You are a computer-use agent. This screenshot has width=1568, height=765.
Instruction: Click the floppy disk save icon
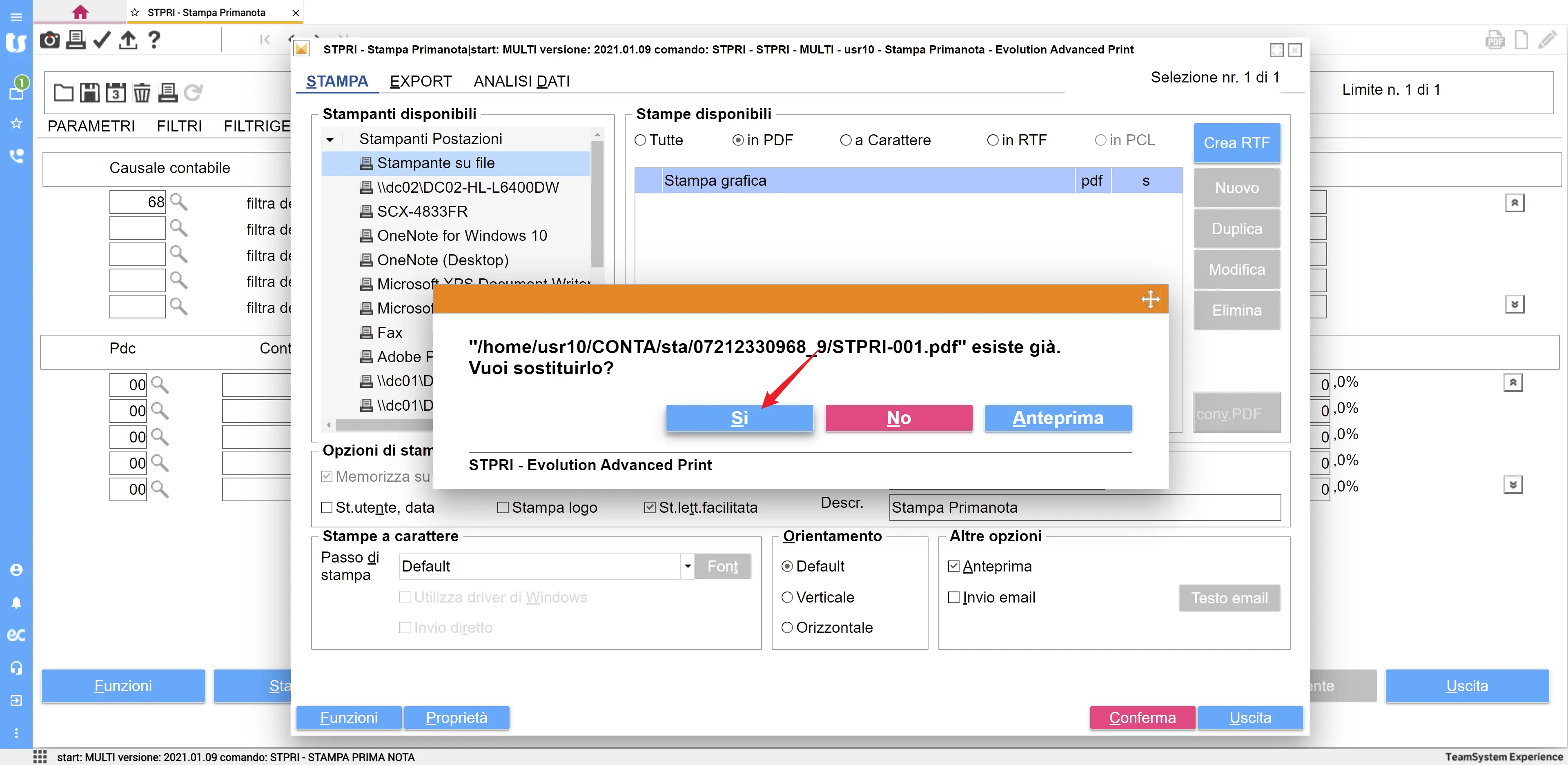tap(89, 93)
